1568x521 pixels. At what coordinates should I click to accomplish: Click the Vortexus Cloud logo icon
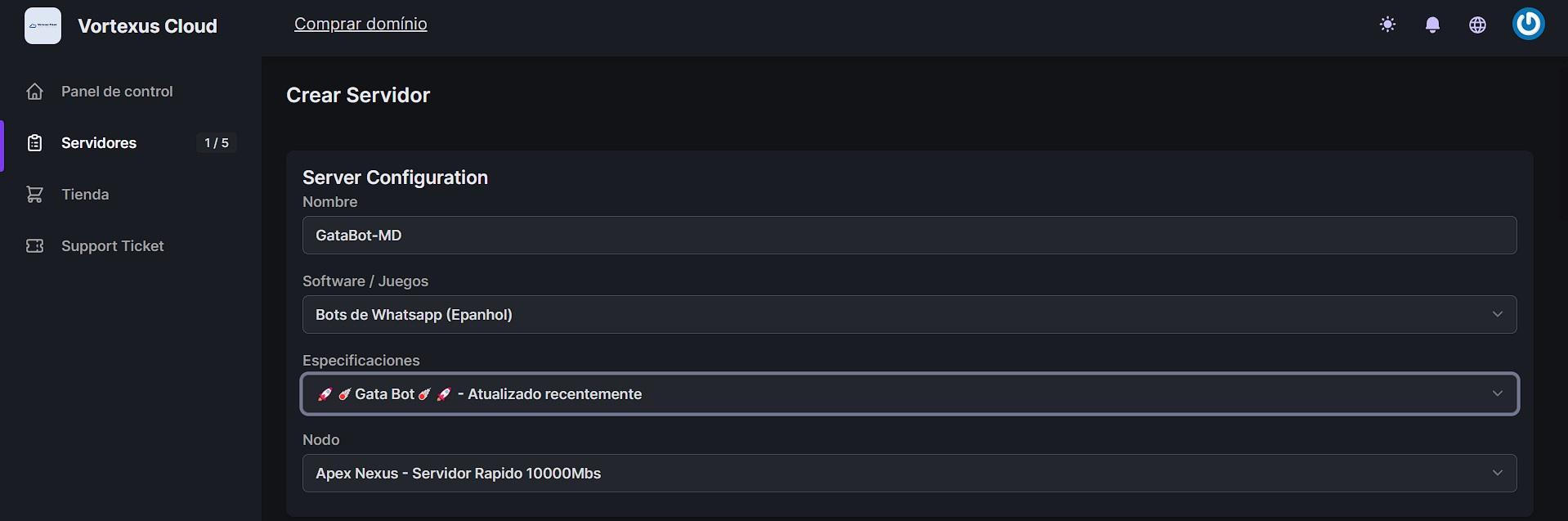coord(43,25)
